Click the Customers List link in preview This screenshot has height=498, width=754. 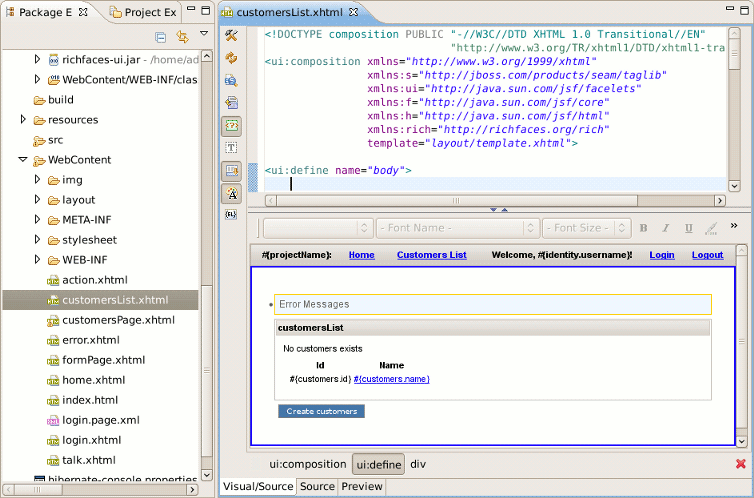431,255
